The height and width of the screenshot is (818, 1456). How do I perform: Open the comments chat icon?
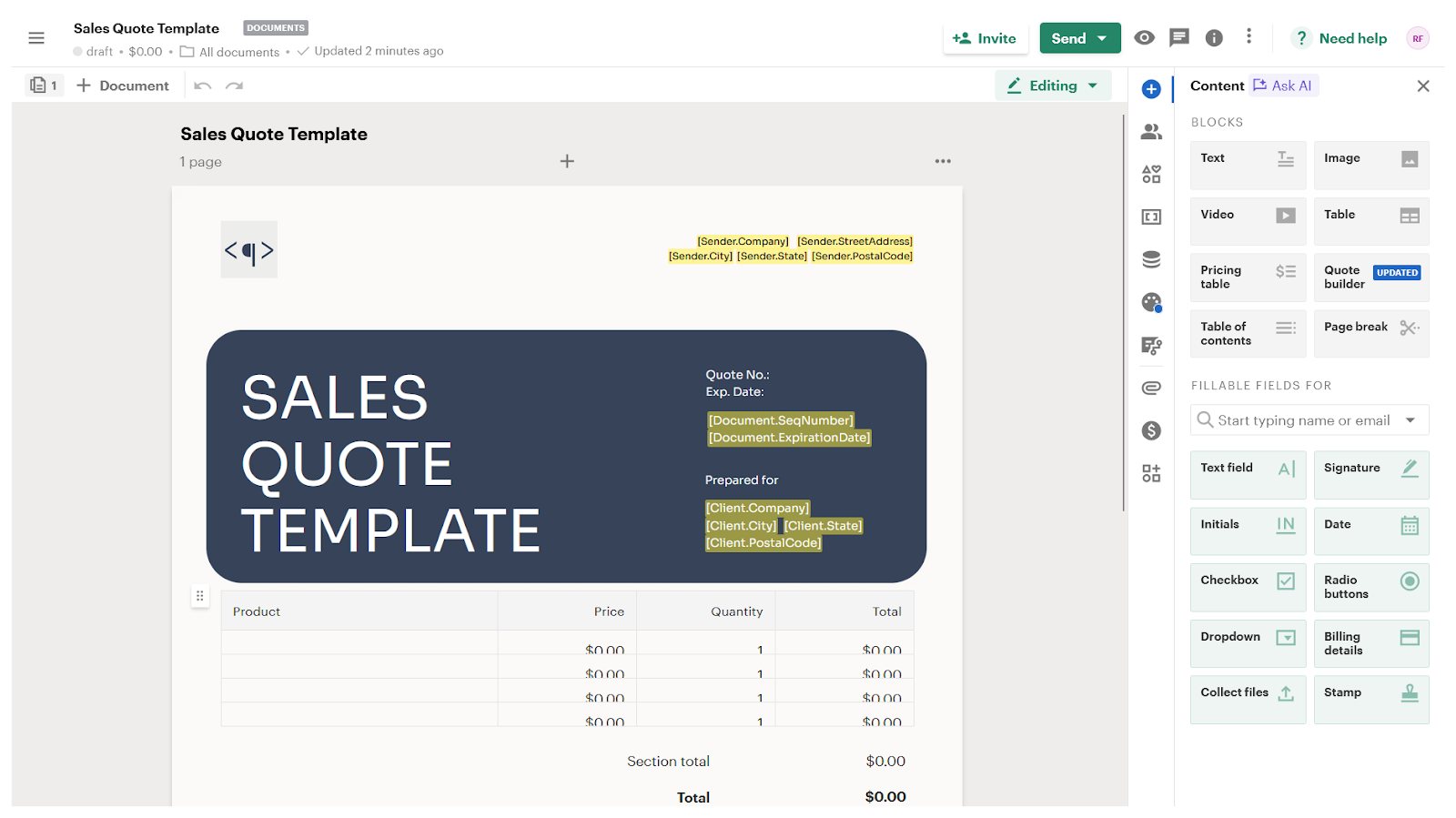pos(1179,37)
